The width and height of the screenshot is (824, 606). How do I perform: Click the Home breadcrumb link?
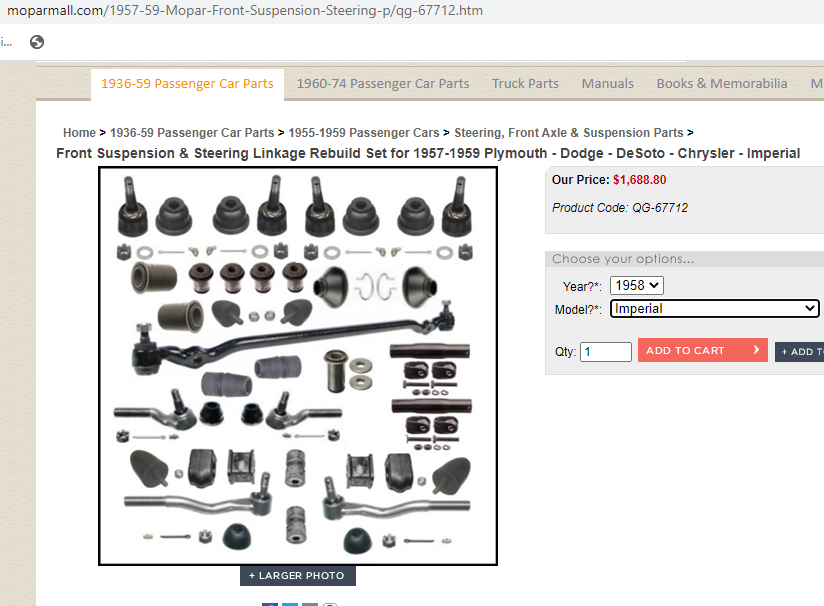tap(79, 132)
